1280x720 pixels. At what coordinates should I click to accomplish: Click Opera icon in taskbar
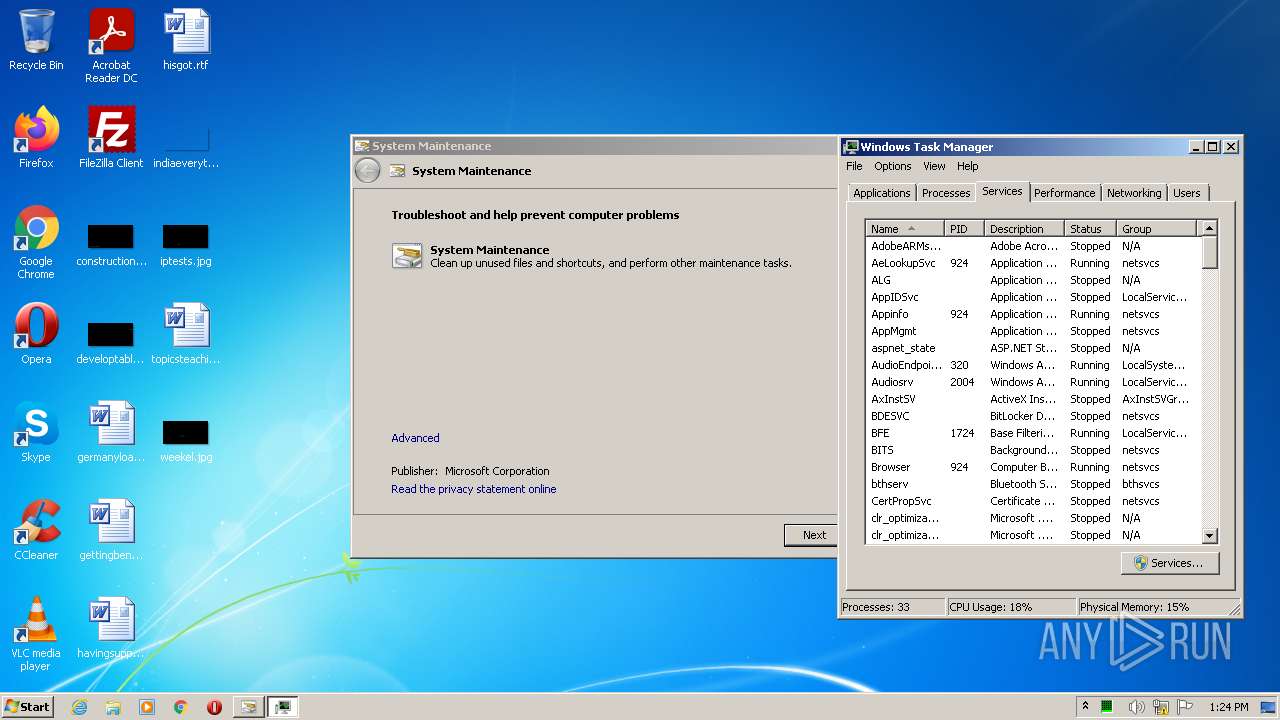(214, 707)
